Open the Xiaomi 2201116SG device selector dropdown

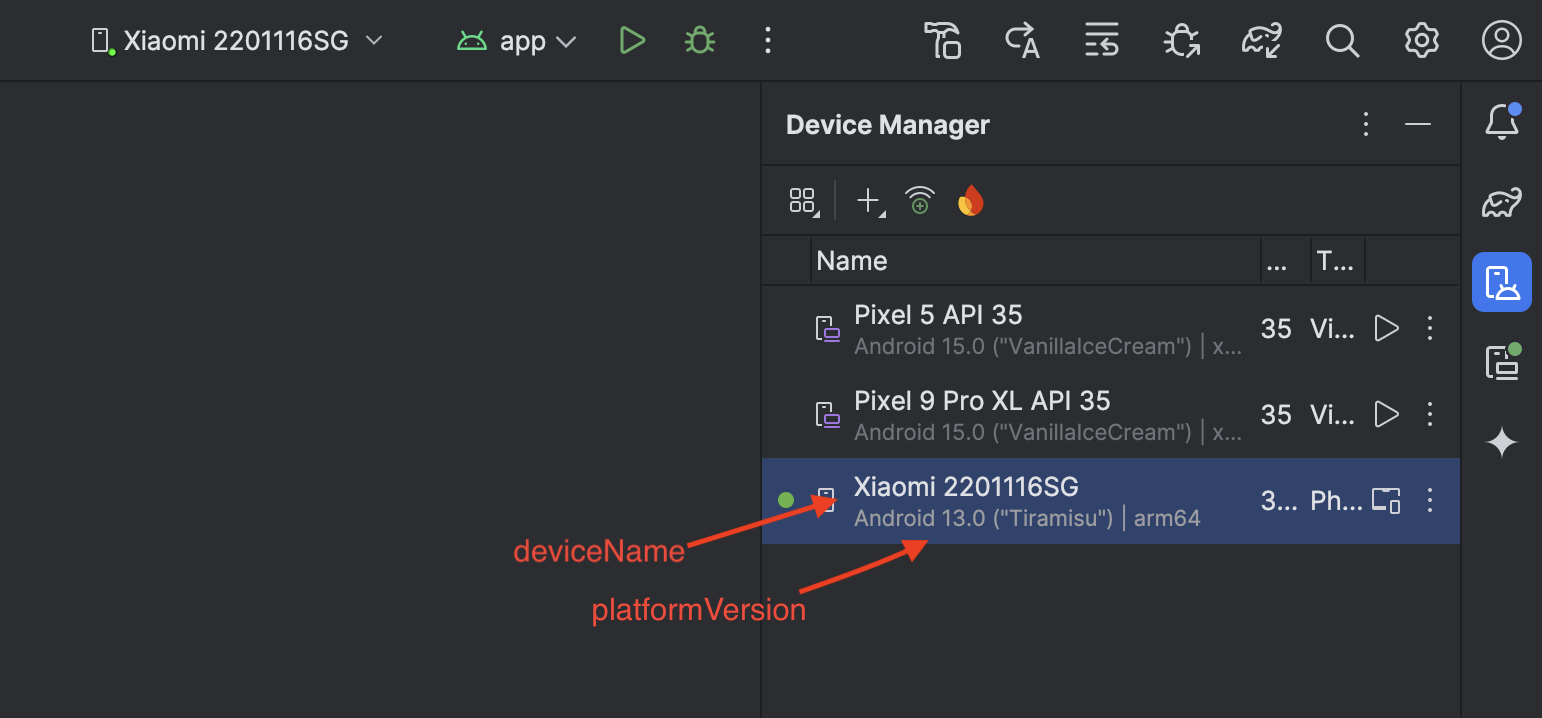click(237, 41)
